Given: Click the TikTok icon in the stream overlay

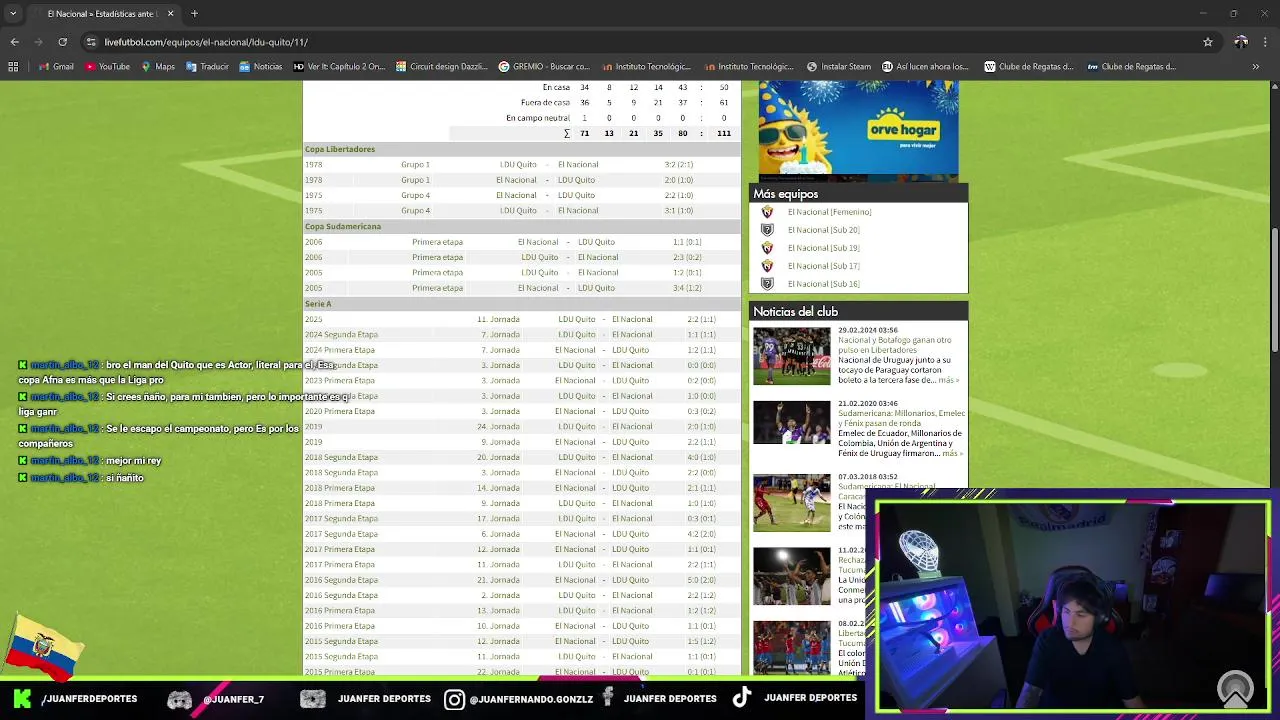Looking at the screenshot, I should tap(741, 698).
